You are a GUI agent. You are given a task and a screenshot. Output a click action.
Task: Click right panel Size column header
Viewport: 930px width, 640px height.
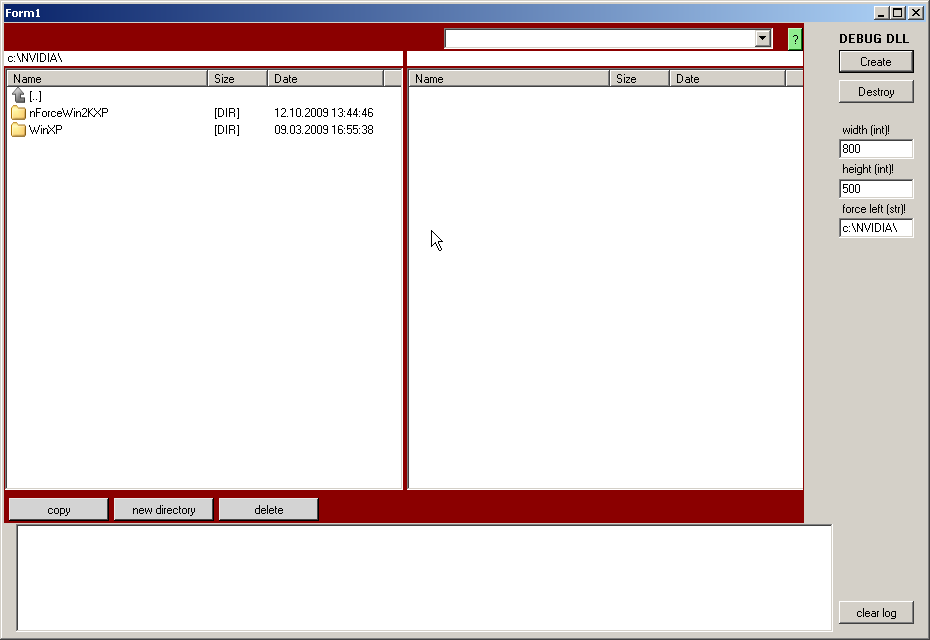click(x=639, y=79)
